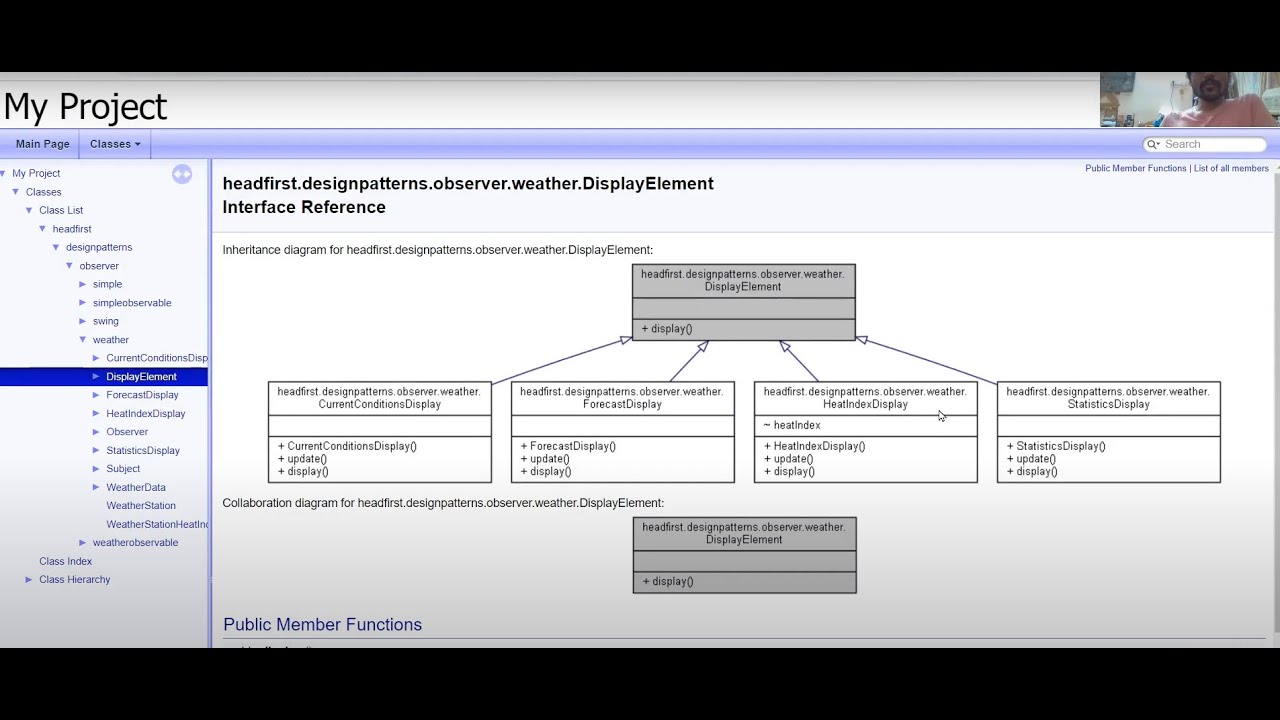Viewport: 1280px width, 720px height.
Task: Click the sync navigation tree icon
Action: [182, 174]
